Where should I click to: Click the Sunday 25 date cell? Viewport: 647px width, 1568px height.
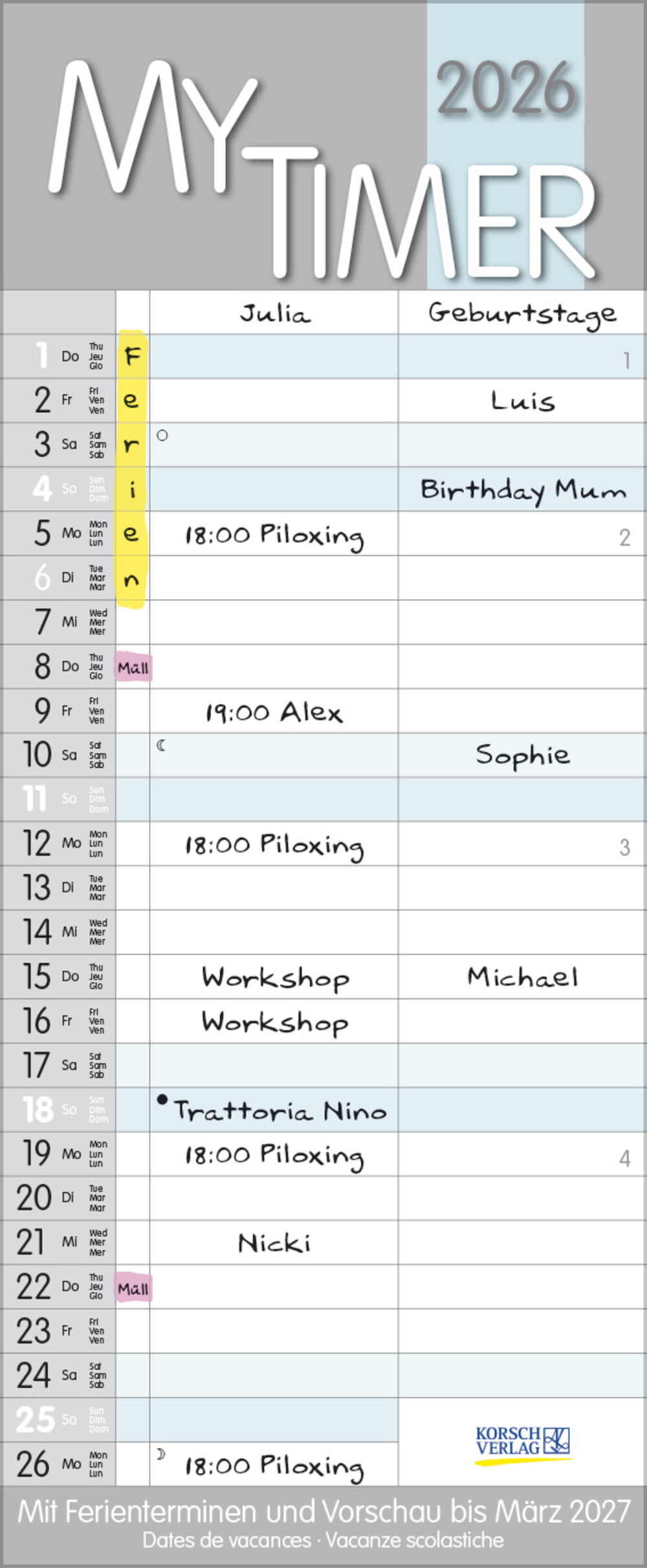[58, 1420]
